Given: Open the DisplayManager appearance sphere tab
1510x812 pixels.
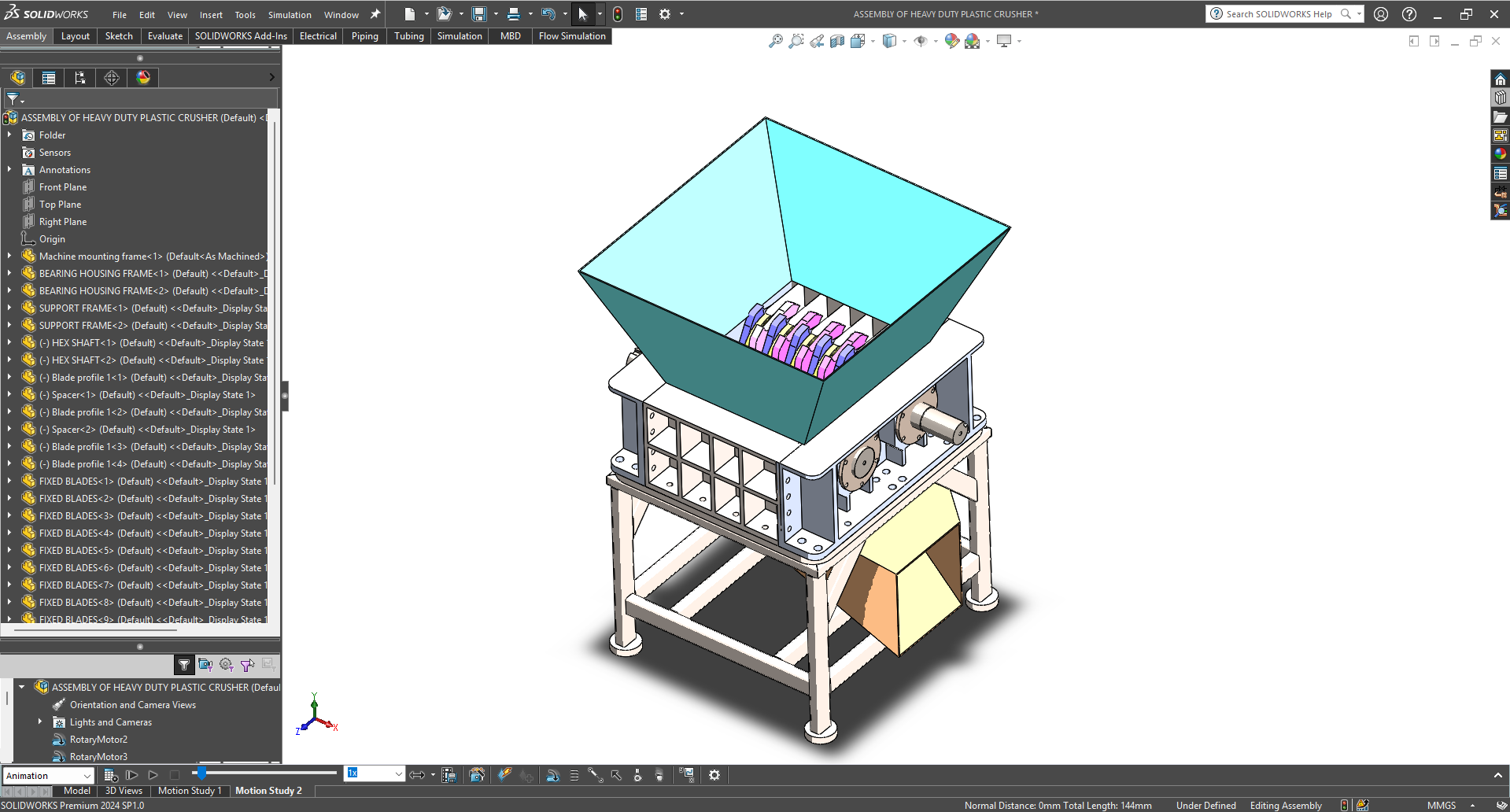Looking at the screenshot, I should [x=143, y=77].
